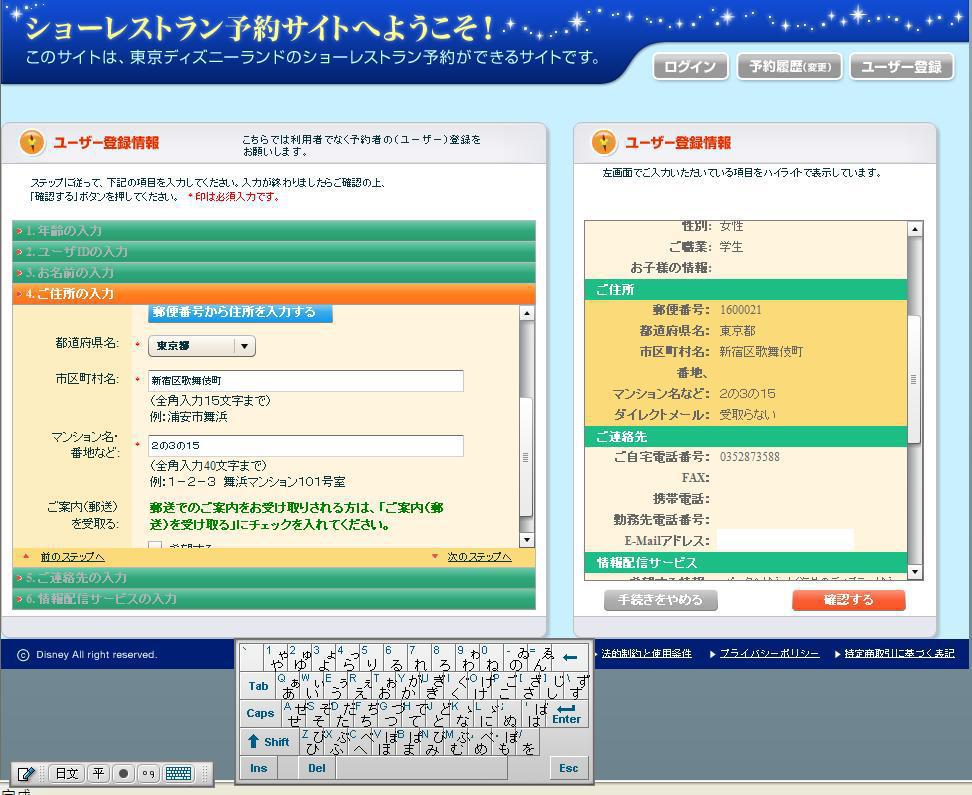Click the Esc key on soft keyboard
The image size is (972, 795).
pos(568,768)
